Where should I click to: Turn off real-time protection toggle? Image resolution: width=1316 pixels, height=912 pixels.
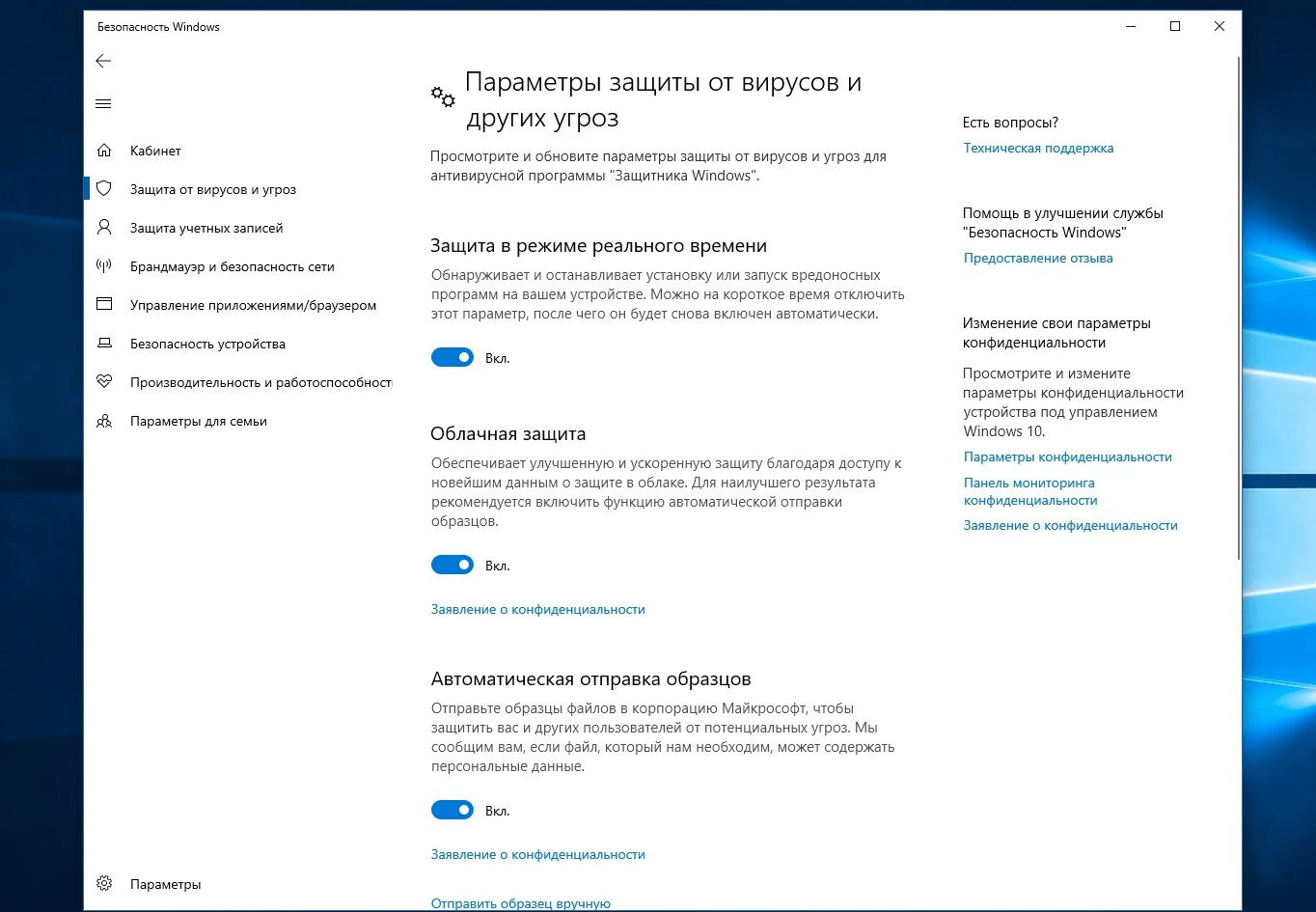(x=452, y=357)
